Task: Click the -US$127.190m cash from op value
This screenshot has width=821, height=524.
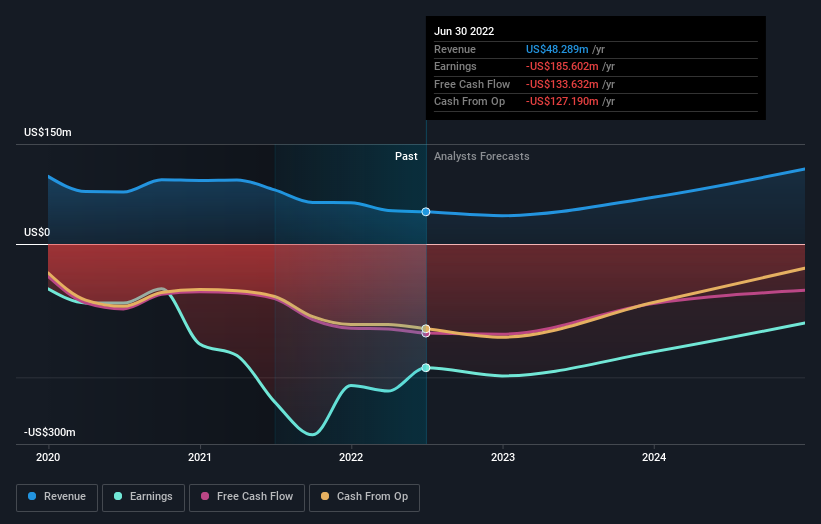Action: [562, 102]
